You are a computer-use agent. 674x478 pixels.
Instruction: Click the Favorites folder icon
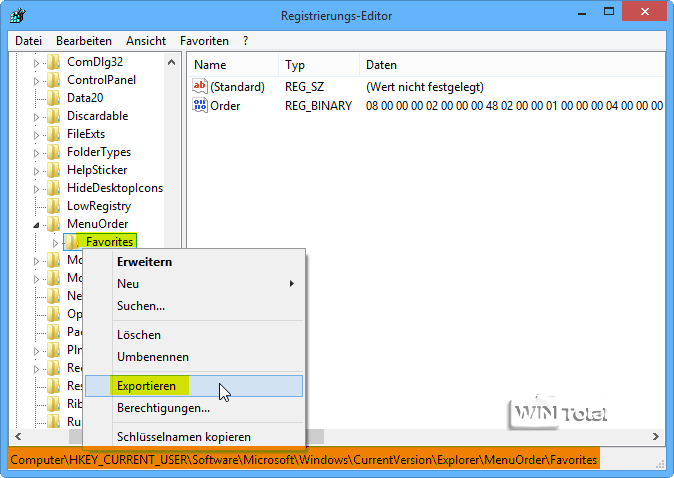[71, 242]
